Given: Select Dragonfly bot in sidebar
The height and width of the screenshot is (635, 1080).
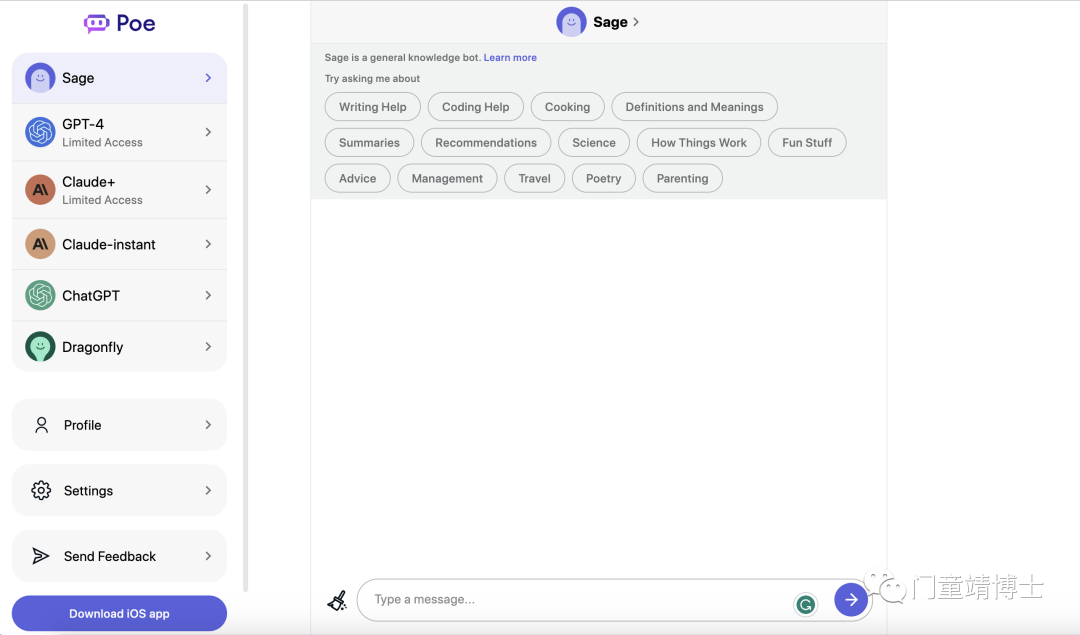Looking at the screenshot, I should 119,346.
